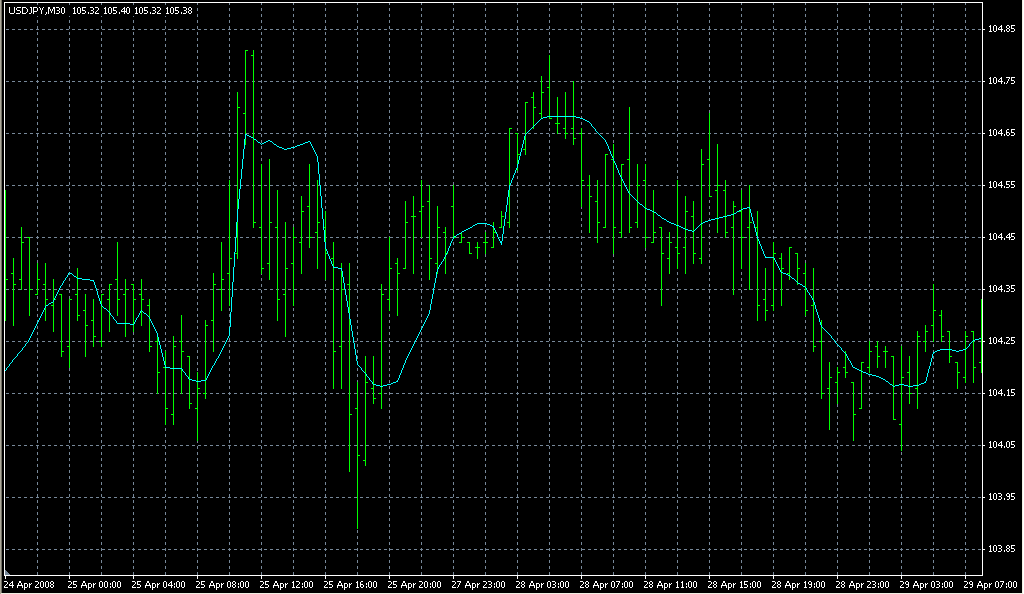The height and width of the screenshot is (594, 1024).
Task: Click the 104.75 price scale label
Action: pyautogui.click(x=1001, y=81)
